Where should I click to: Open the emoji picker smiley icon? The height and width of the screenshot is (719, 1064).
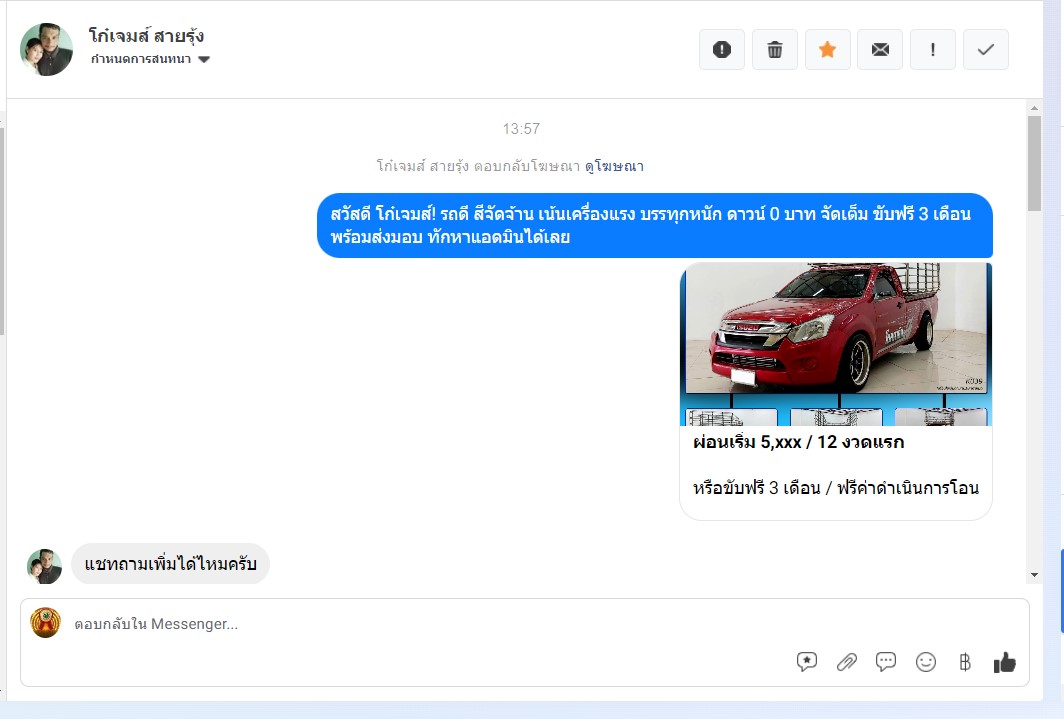coord(926,661)
